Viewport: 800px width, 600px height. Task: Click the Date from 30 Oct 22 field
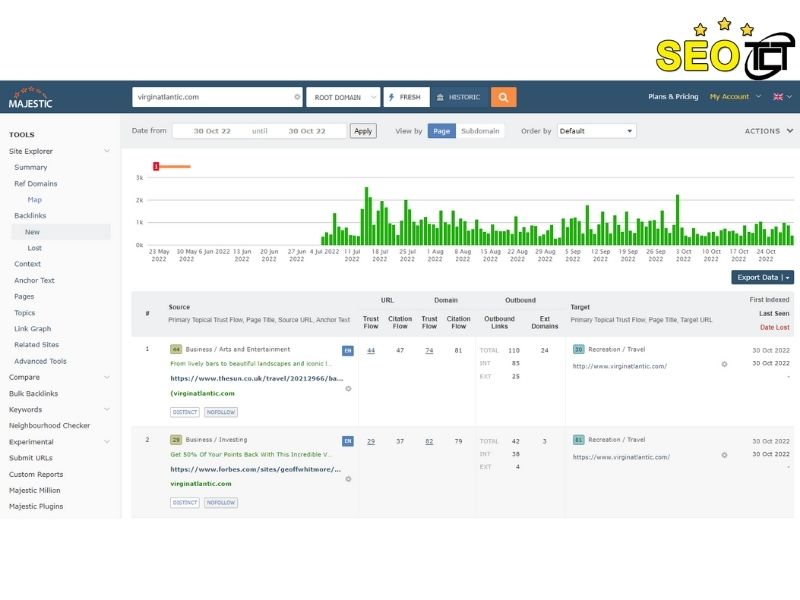[212, 131]
